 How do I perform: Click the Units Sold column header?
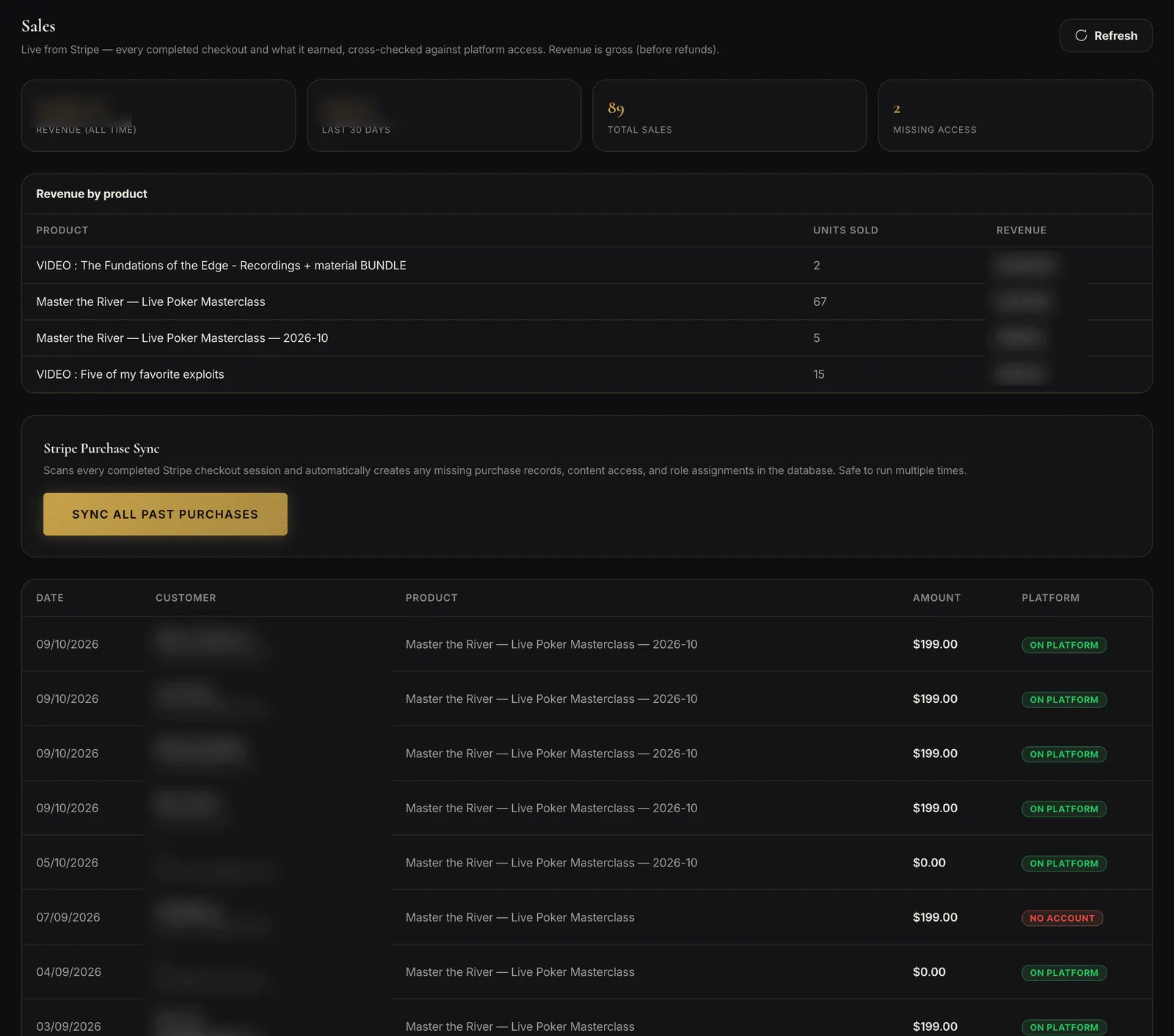point(845,230)
